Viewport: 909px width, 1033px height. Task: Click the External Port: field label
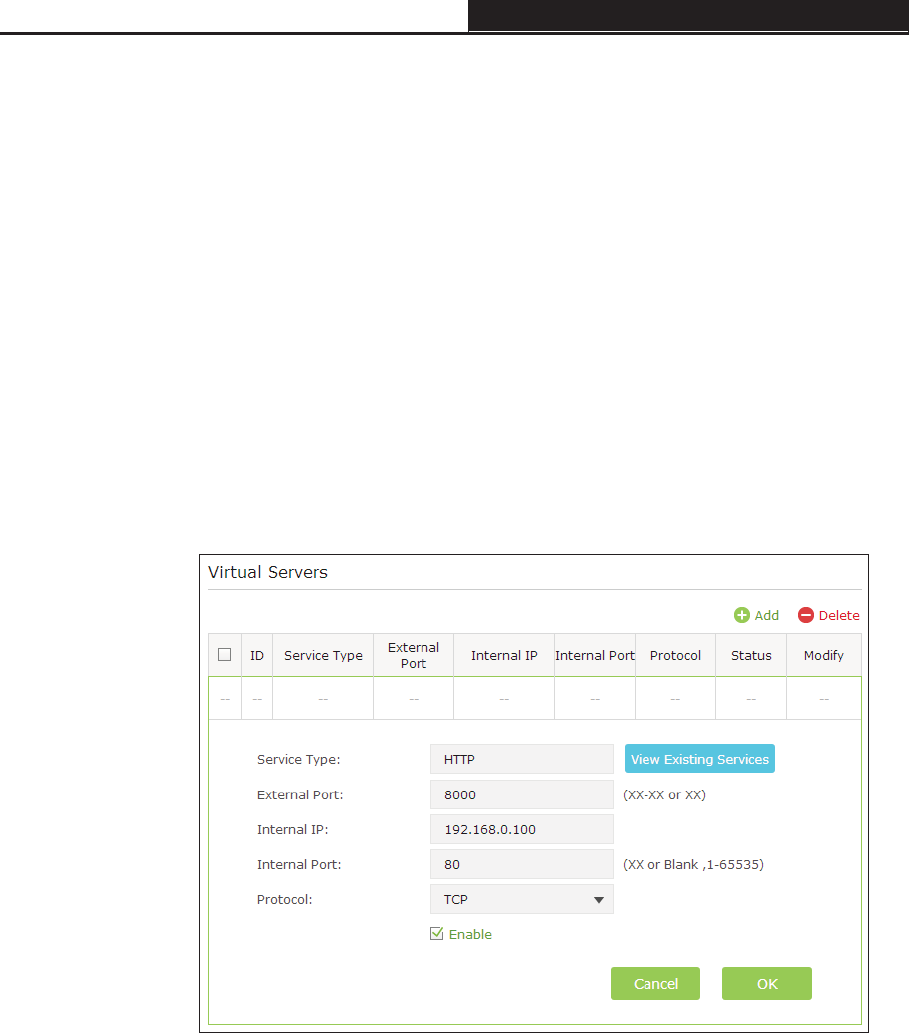click(300, 795)
